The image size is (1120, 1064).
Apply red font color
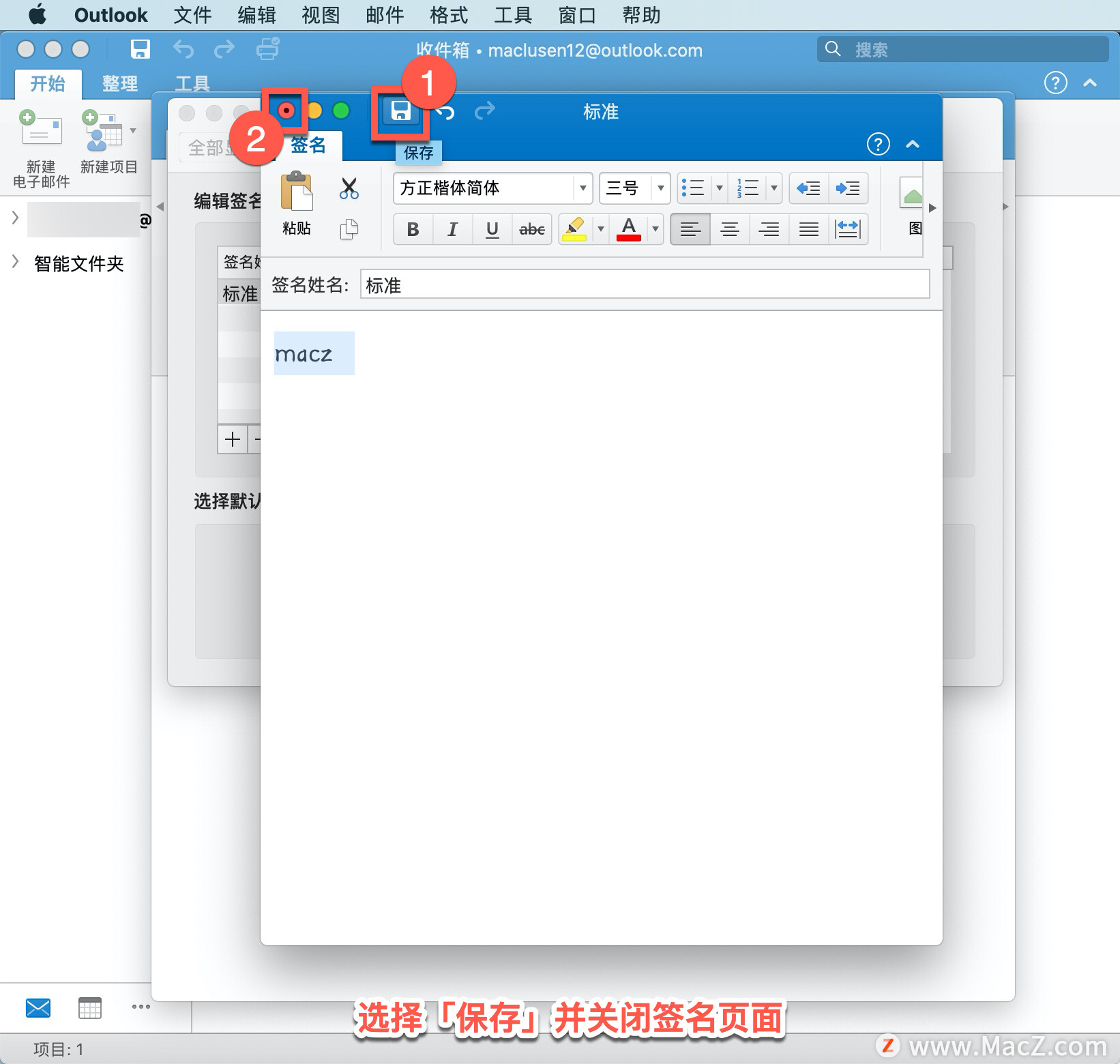[629, 229]
